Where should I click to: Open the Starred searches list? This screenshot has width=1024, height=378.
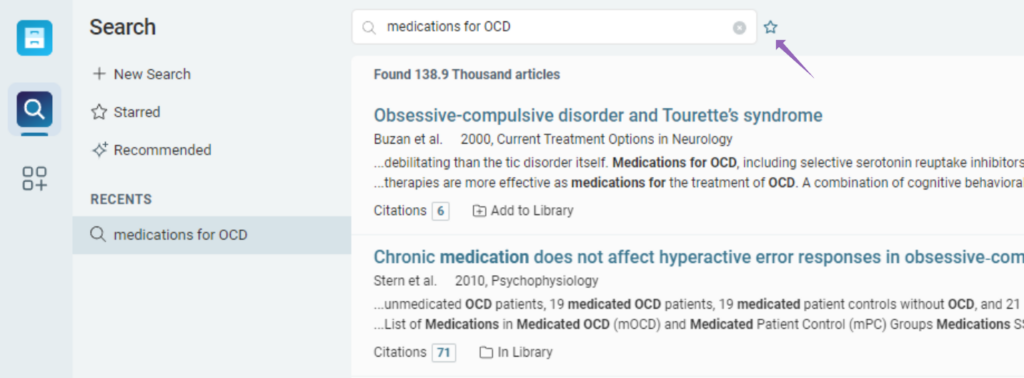pyautogui.click(x=126, y=112)
